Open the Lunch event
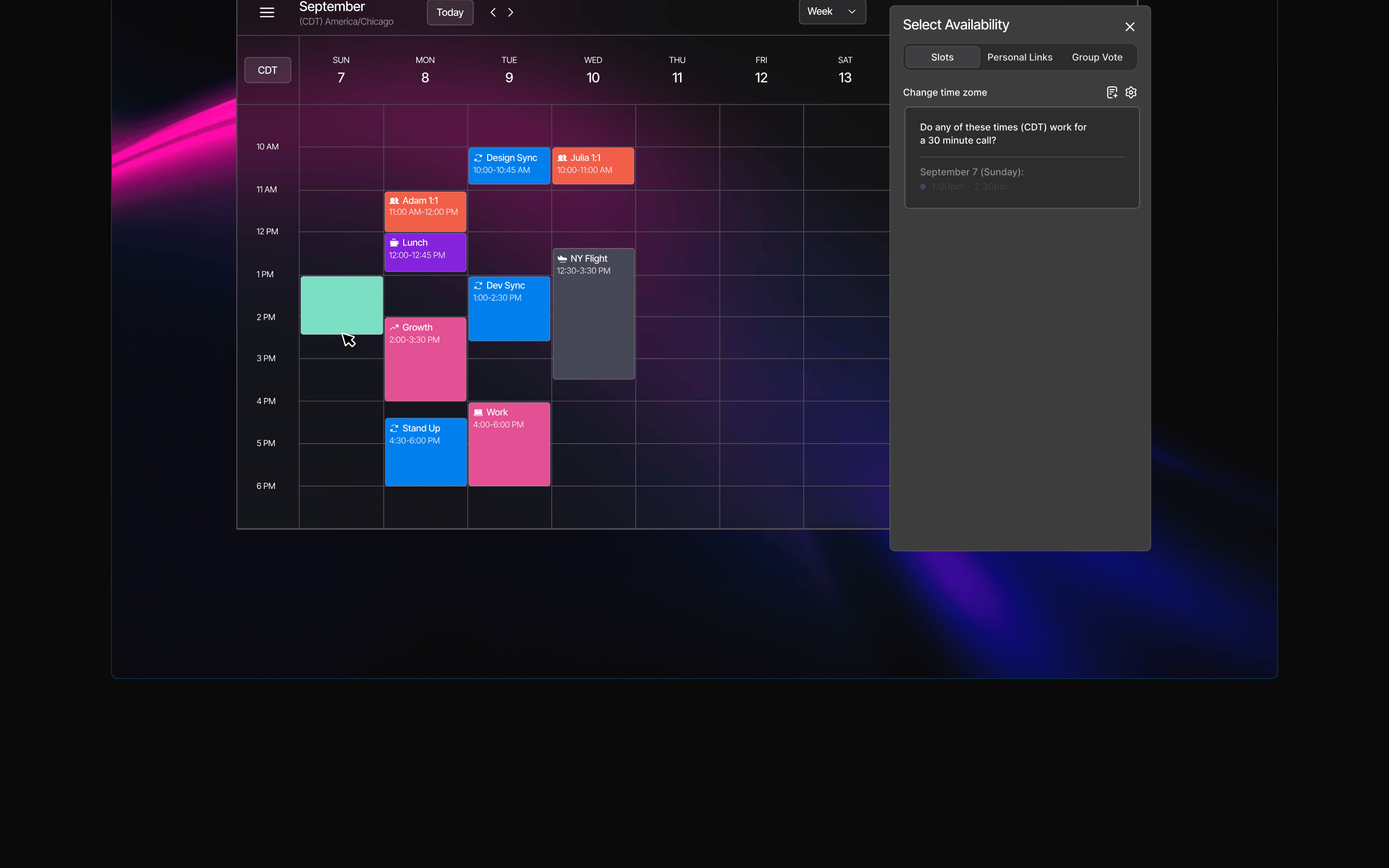This screenshot has height=868, width=1389. pyautogui.click(x=425, y=252)
